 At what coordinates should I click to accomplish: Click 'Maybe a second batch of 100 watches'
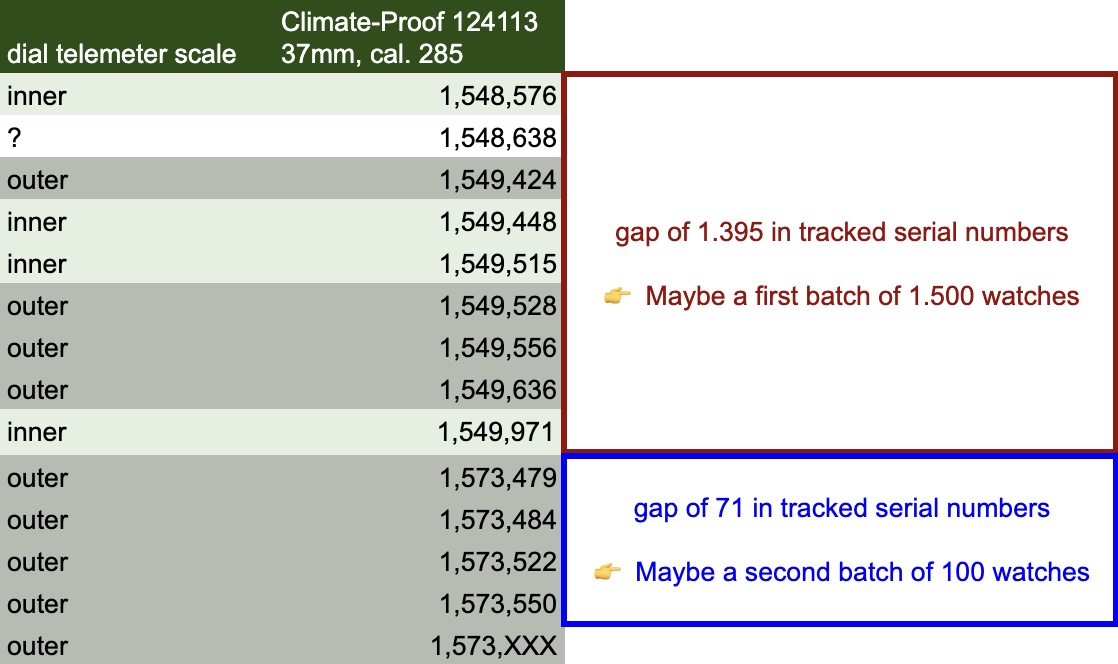pyautogui.click(x=862, y=572)
